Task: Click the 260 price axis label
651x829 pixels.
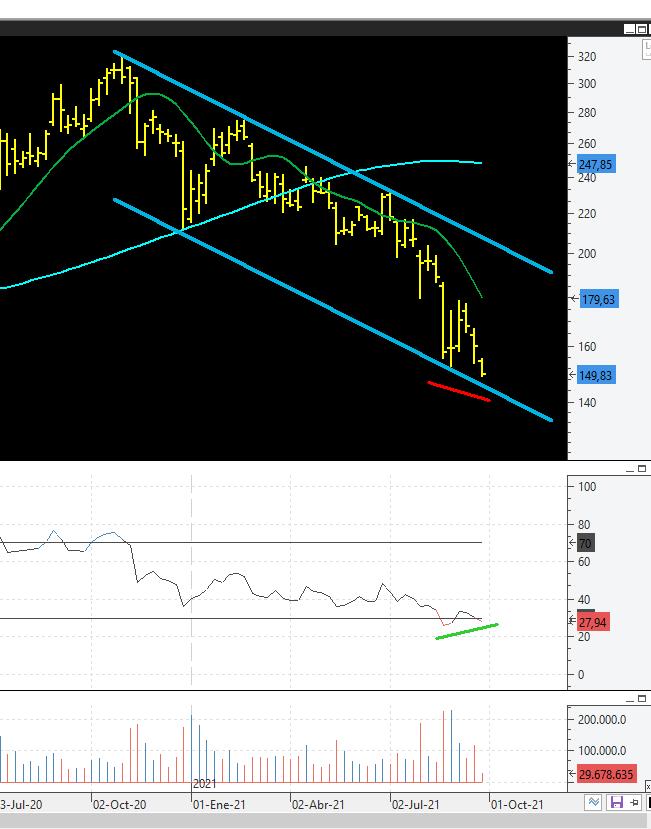Action: point(587,143)
